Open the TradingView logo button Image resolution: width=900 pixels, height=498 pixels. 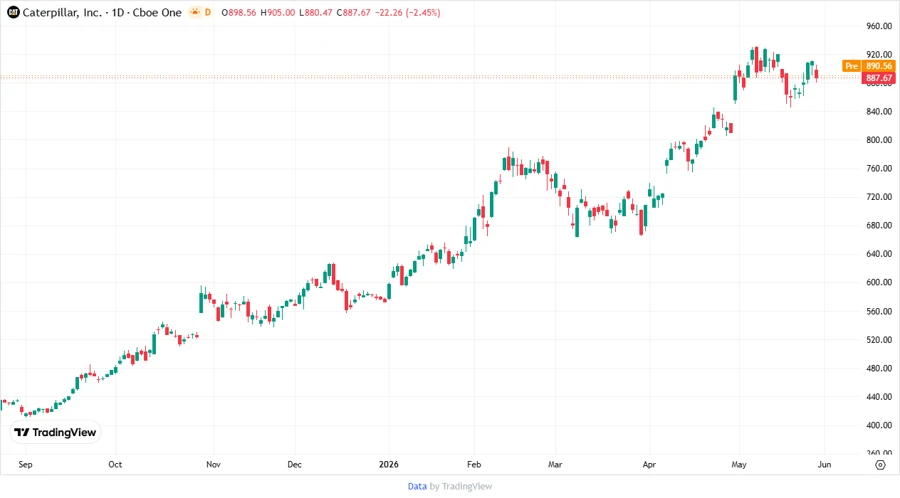point(55,433)
